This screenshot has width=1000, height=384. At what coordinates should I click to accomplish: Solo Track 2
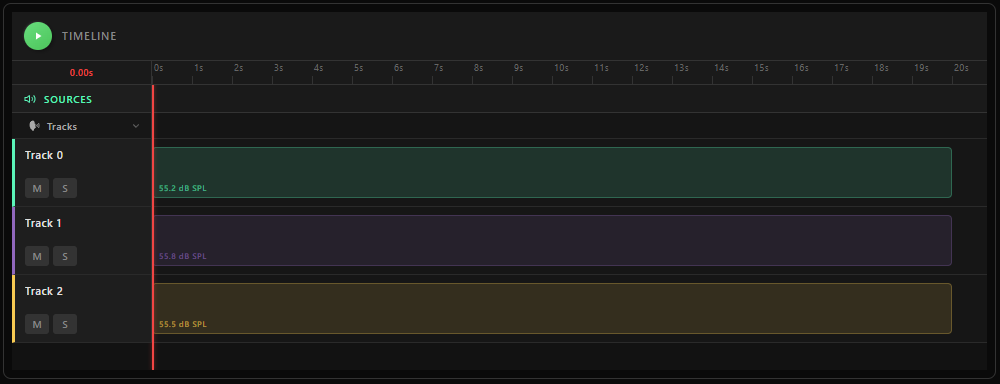65,324
